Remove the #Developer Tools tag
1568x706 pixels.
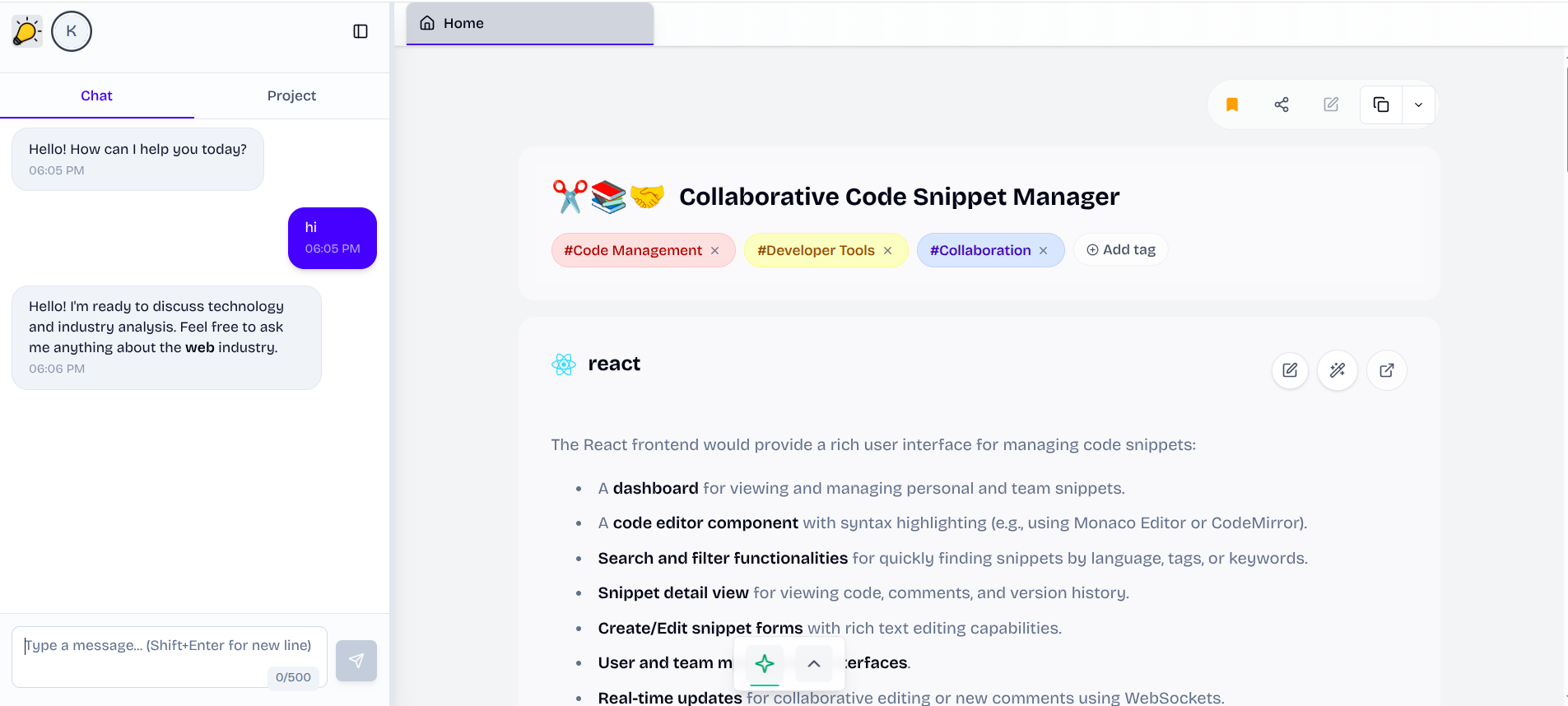[887, 251]
